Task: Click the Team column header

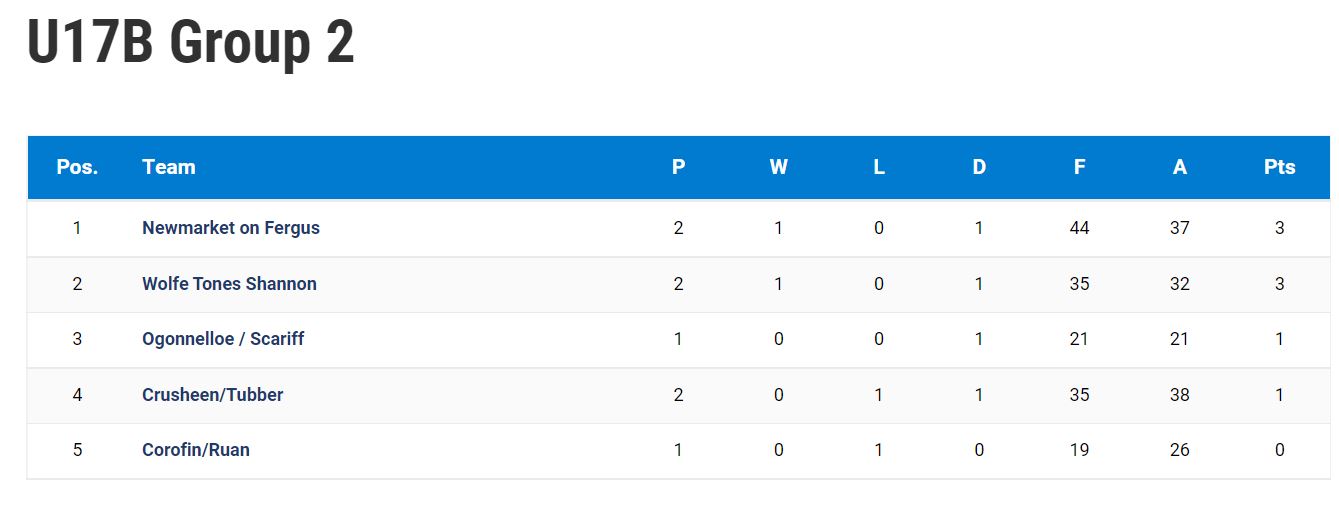Action: click(169, 167)
